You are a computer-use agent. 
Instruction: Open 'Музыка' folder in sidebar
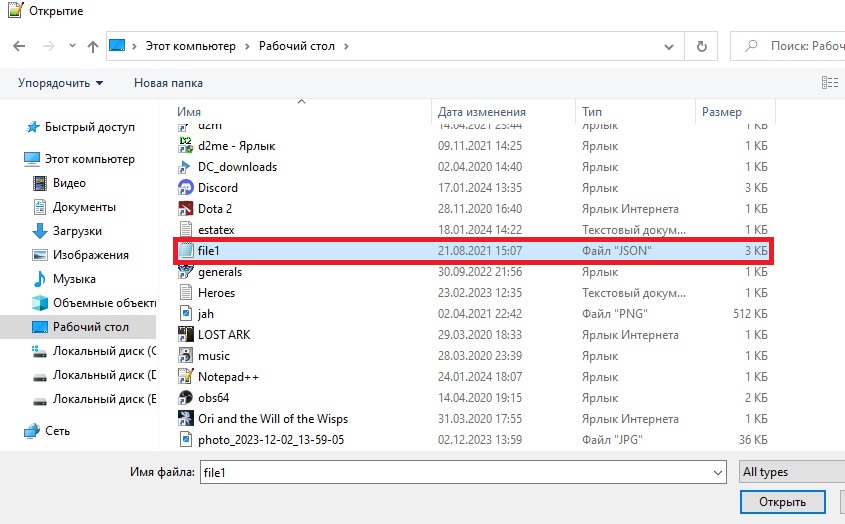click(x=74, y=279)
